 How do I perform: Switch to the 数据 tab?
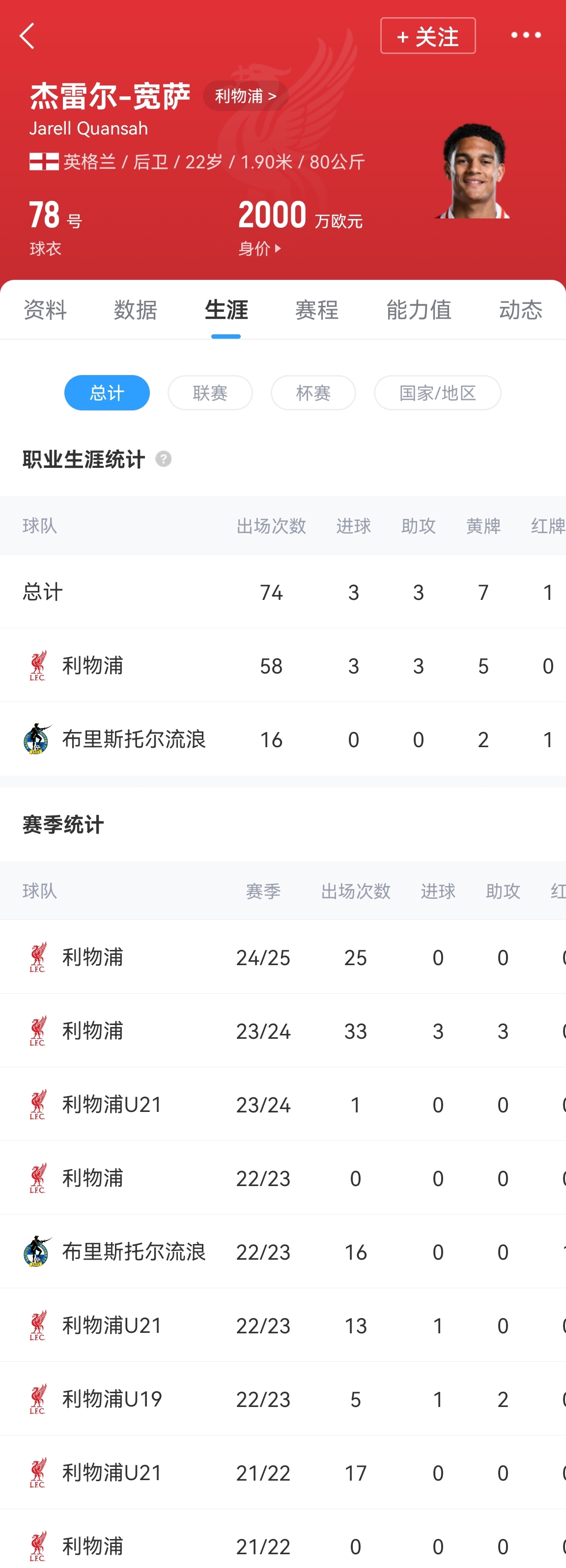(x=135, y=310)
